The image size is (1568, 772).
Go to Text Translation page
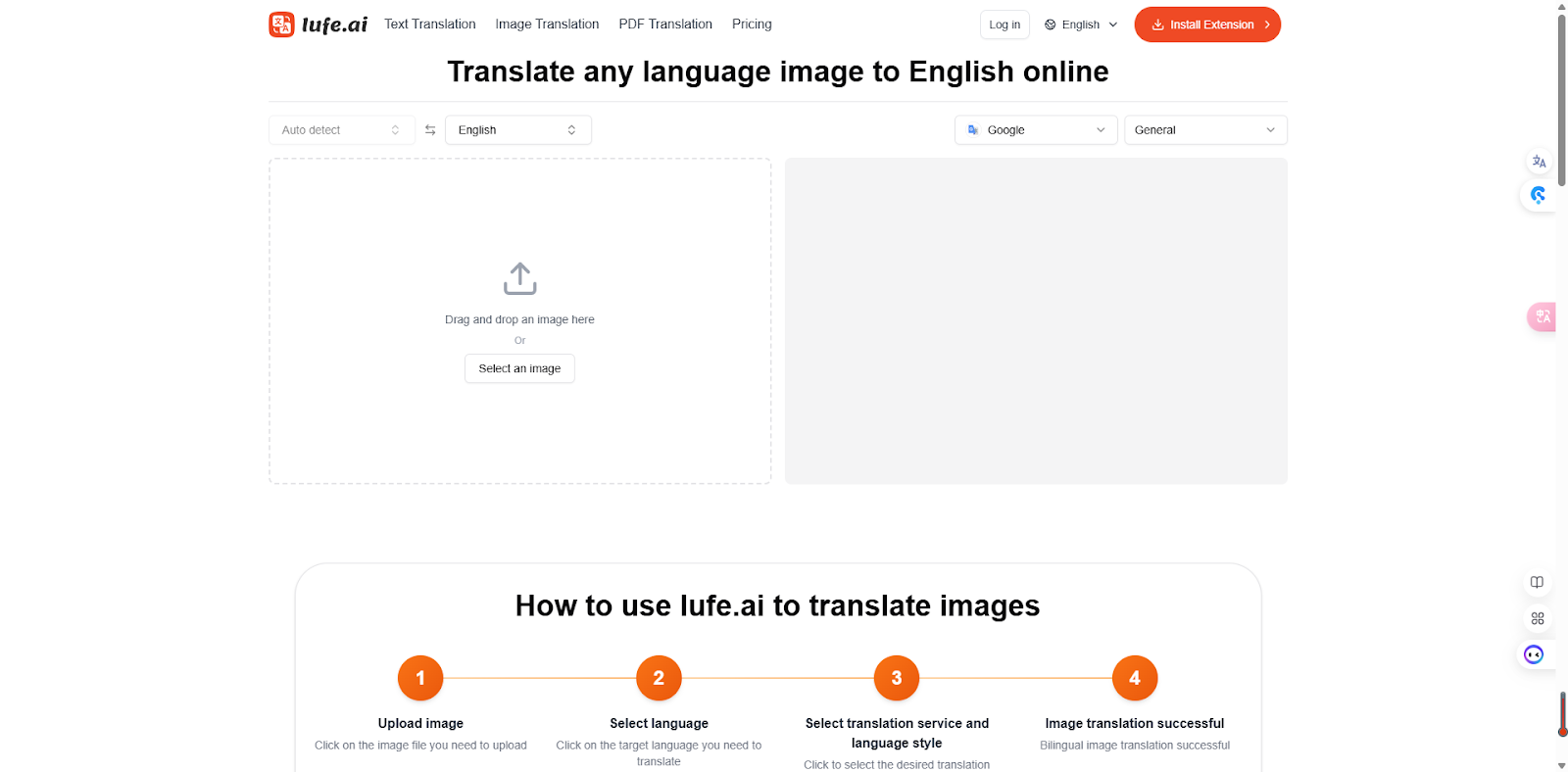[429, 24]
